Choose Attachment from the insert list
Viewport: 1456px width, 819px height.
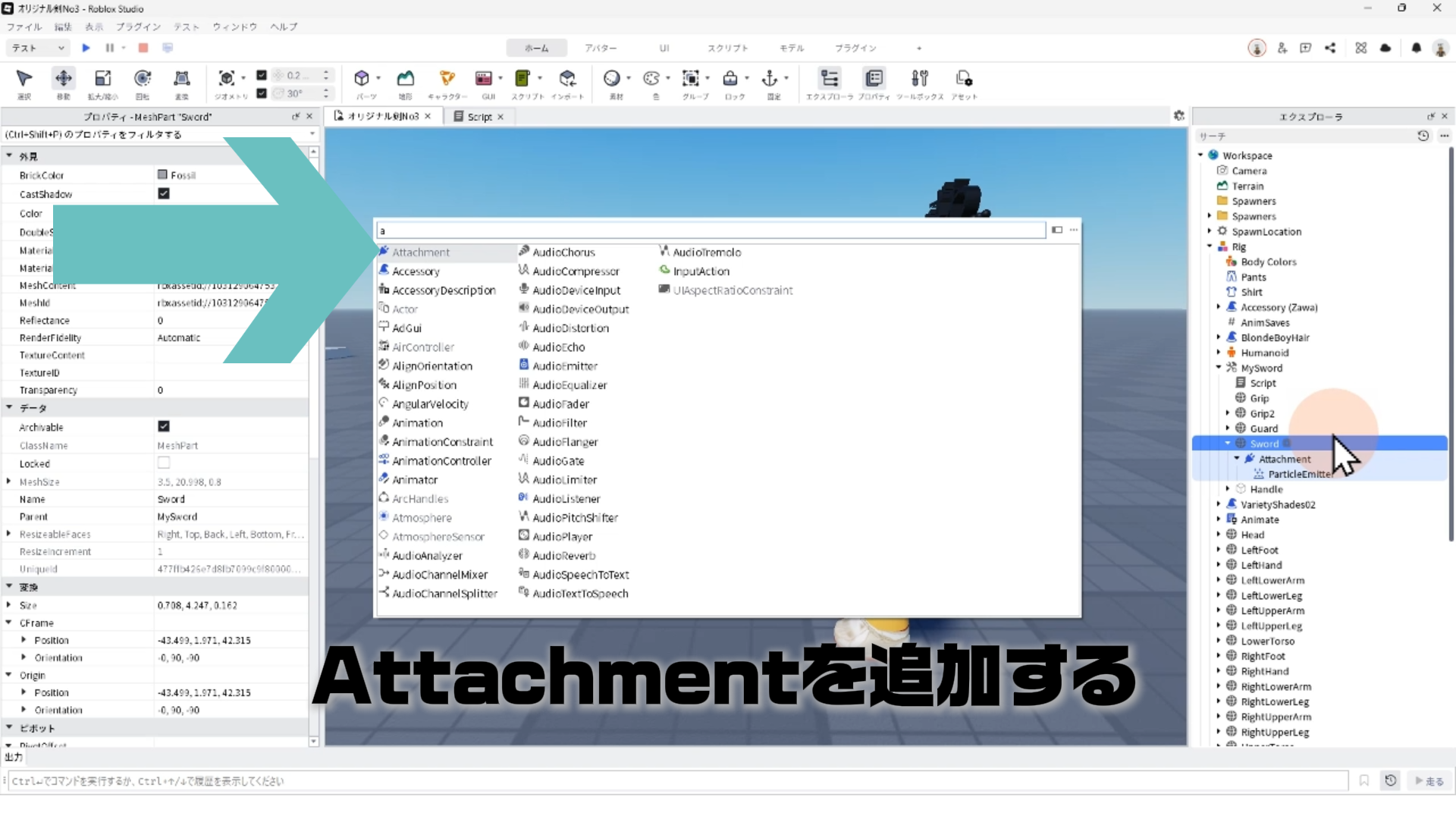[x=421, y=253]
